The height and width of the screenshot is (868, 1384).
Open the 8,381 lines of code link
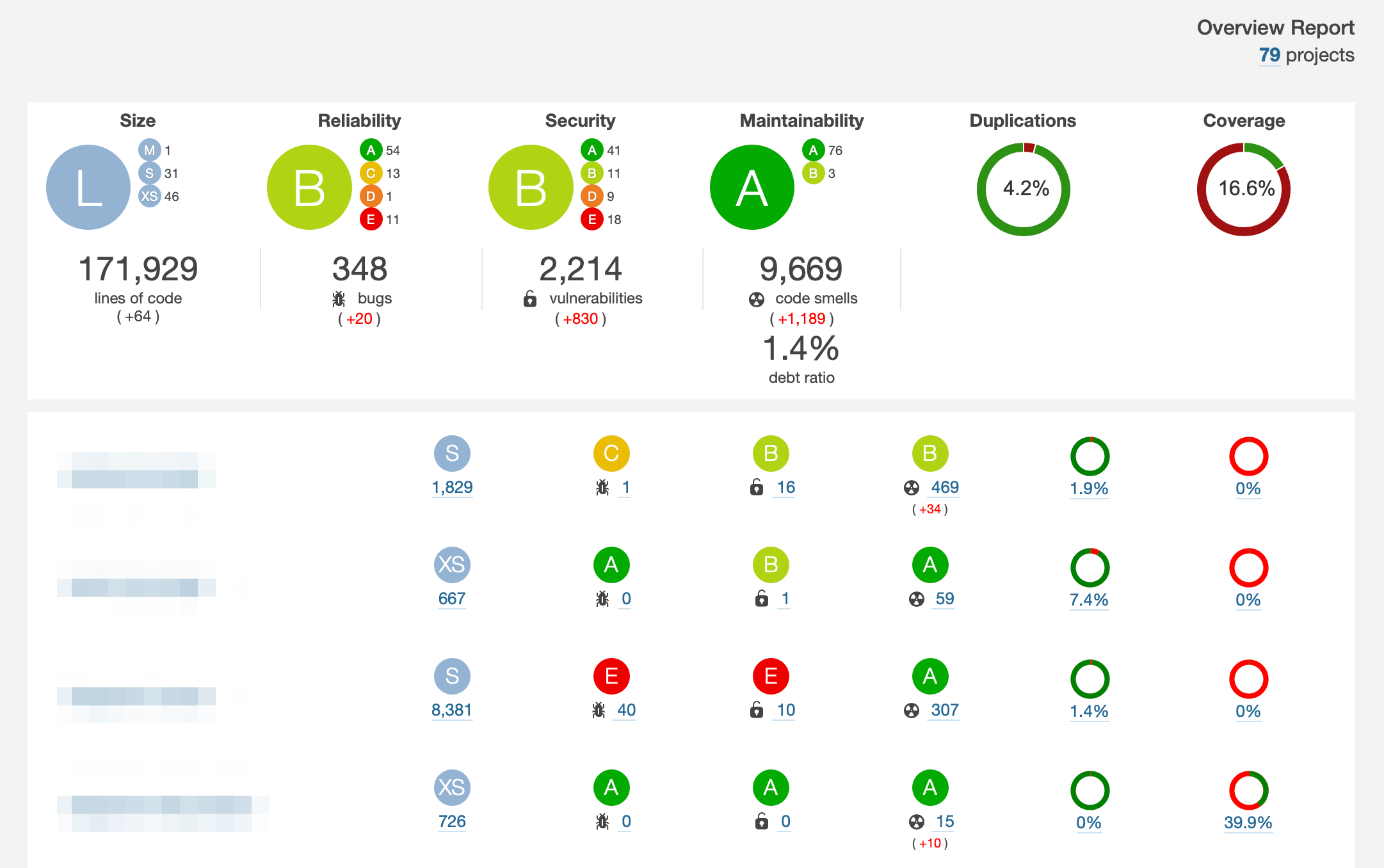[452, 710]
